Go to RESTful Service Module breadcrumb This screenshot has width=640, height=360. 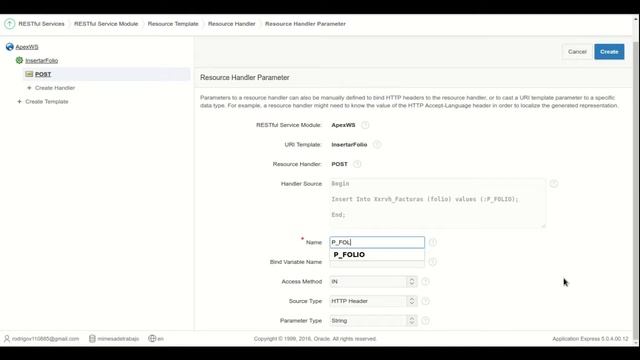(x=106, y=24)
